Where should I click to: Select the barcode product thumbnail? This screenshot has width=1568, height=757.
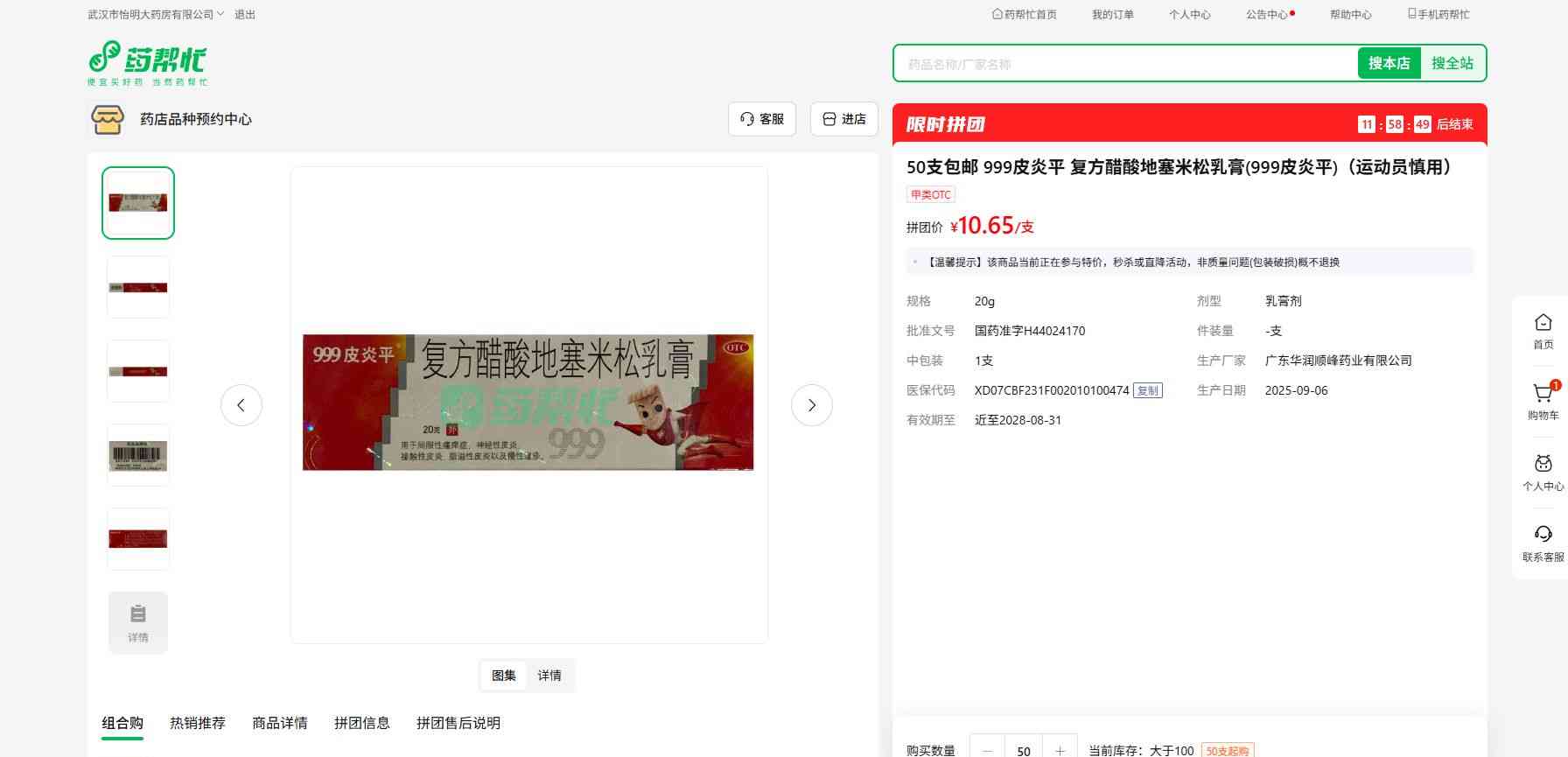138,455
